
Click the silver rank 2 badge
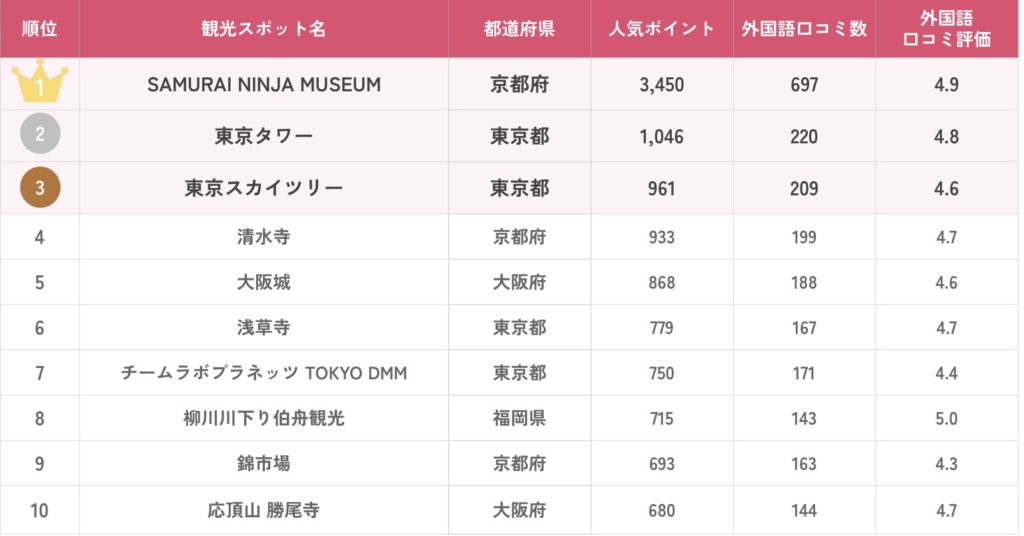pyautogui.click(x=39, y=136)
